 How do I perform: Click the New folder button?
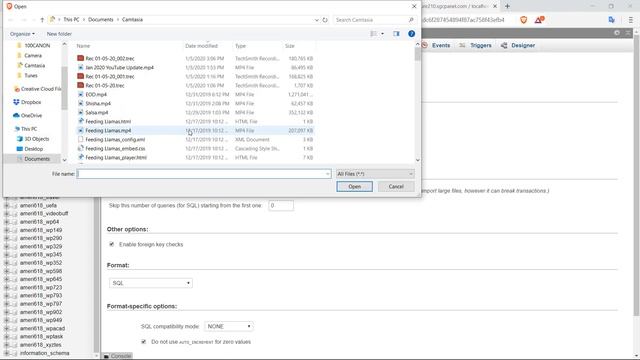coord(59,34)
